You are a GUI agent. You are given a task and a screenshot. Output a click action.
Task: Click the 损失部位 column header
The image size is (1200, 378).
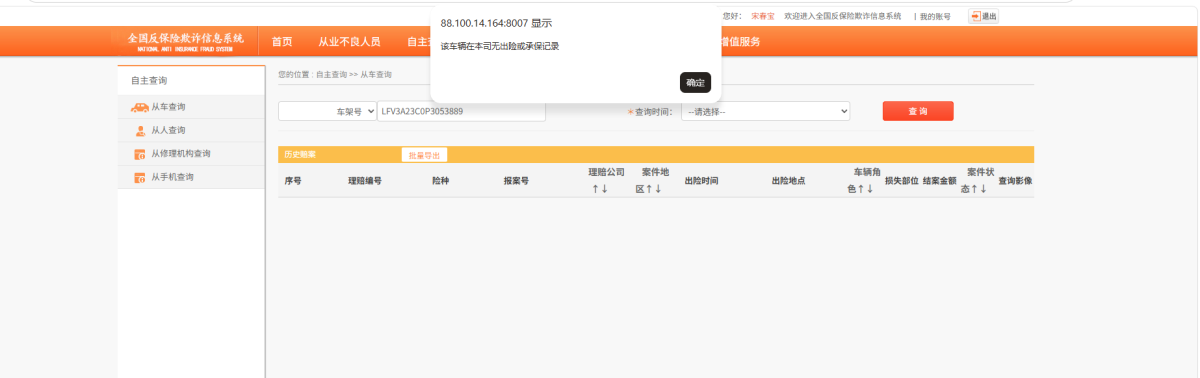tap(902, 181)
